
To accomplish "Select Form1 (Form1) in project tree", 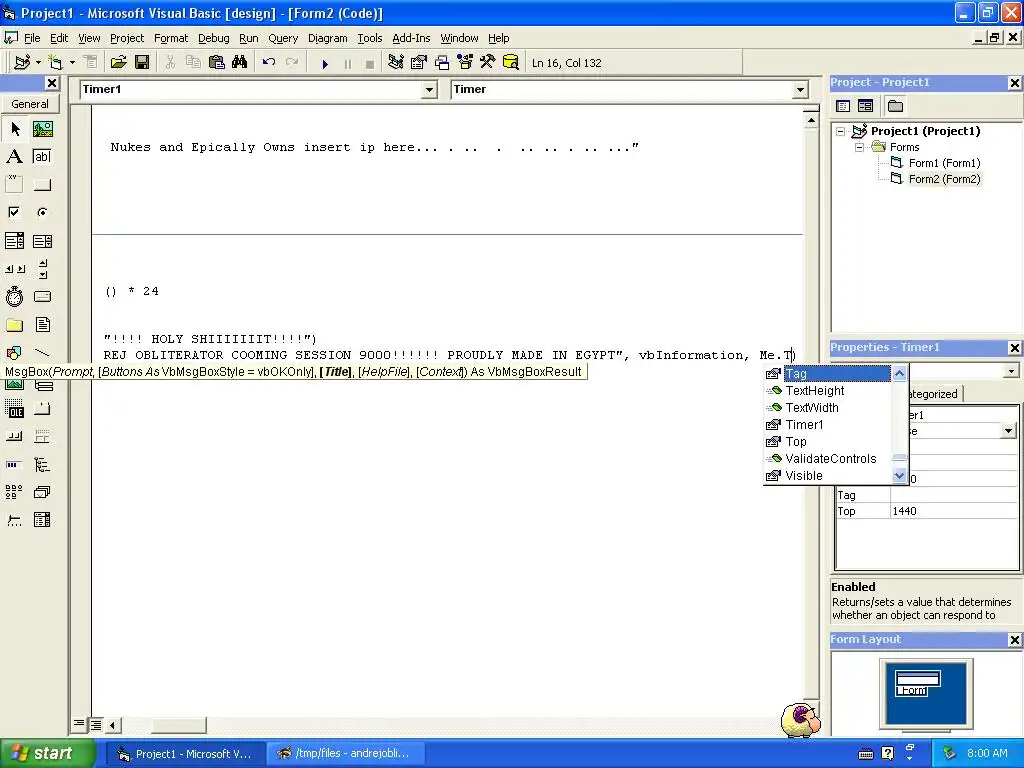I will click(x=944, y=163).
